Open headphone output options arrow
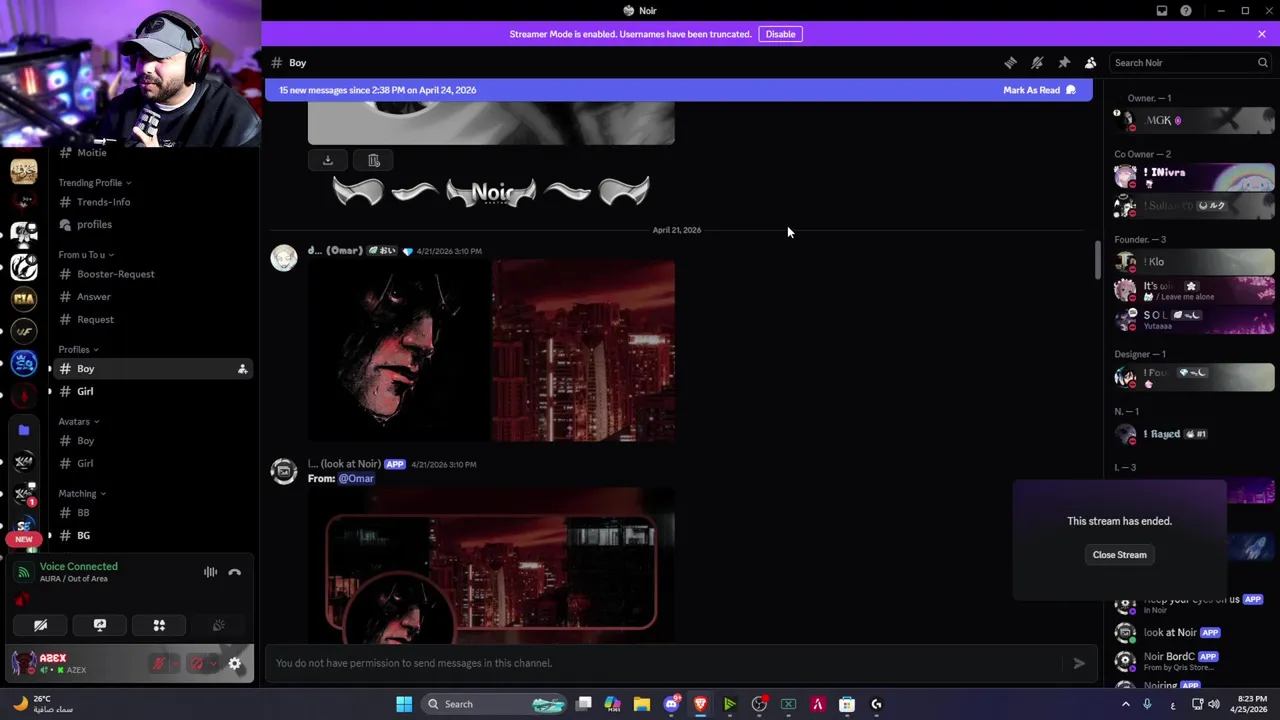 (x=213, y=663)
